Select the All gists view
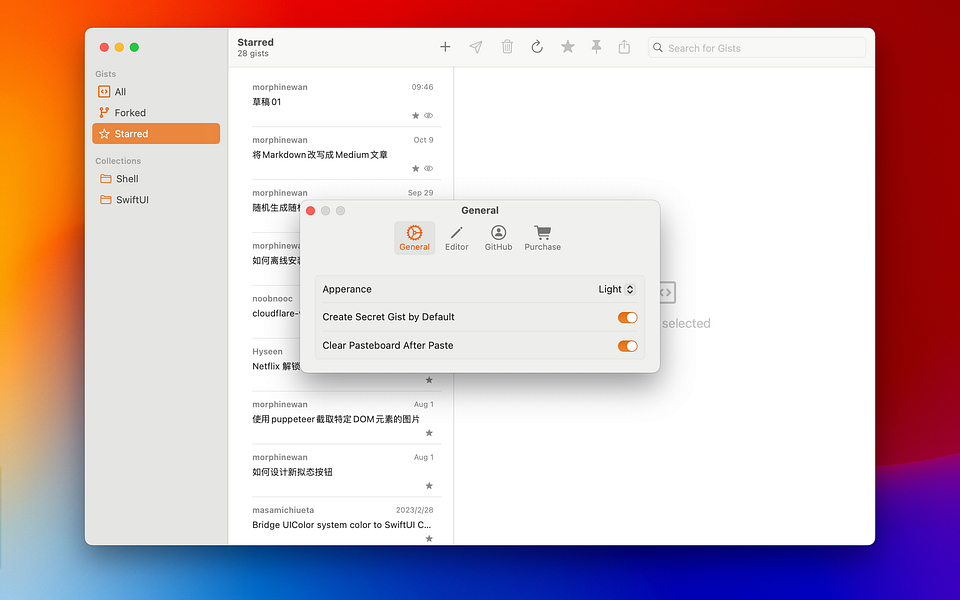This screenshot has width=960, height=600. [120, 91]
